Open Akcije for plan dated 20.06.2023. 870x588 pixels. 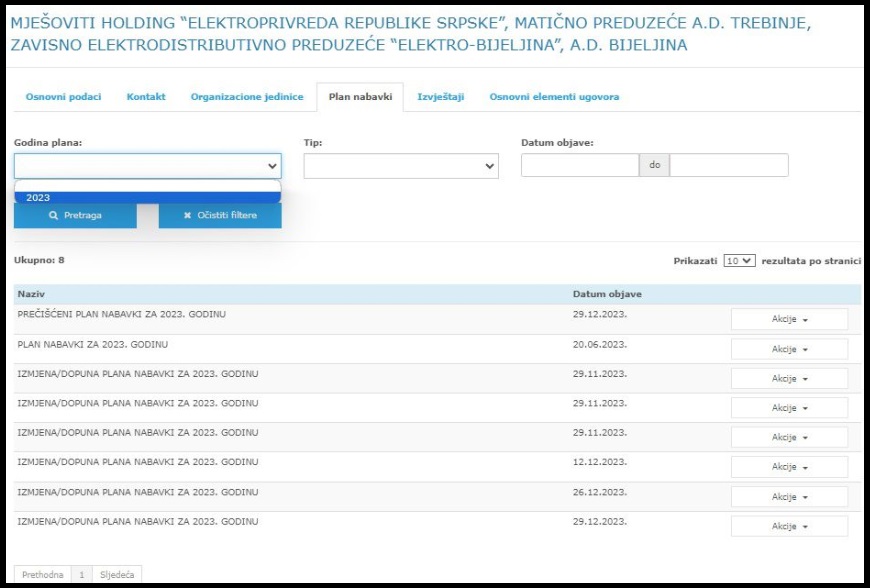[789, 349]
